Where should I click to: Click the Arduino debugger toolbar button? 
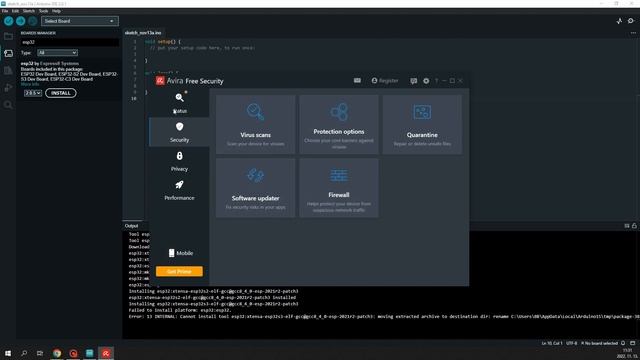(33, 21)
